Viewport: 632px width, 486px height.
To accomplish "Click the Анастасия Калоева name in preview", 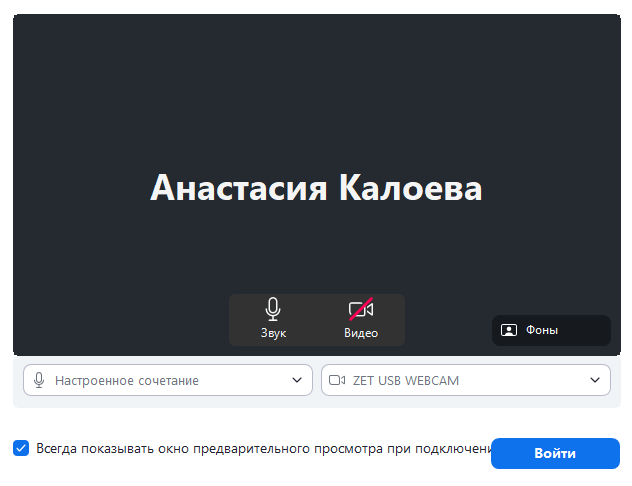I will click(x=316, y=188).
